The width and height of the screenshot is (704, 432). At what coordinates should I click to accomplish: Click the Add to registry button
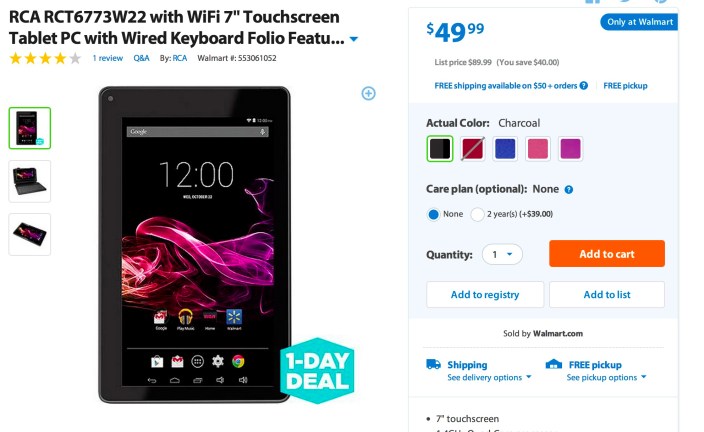point(485,295)
